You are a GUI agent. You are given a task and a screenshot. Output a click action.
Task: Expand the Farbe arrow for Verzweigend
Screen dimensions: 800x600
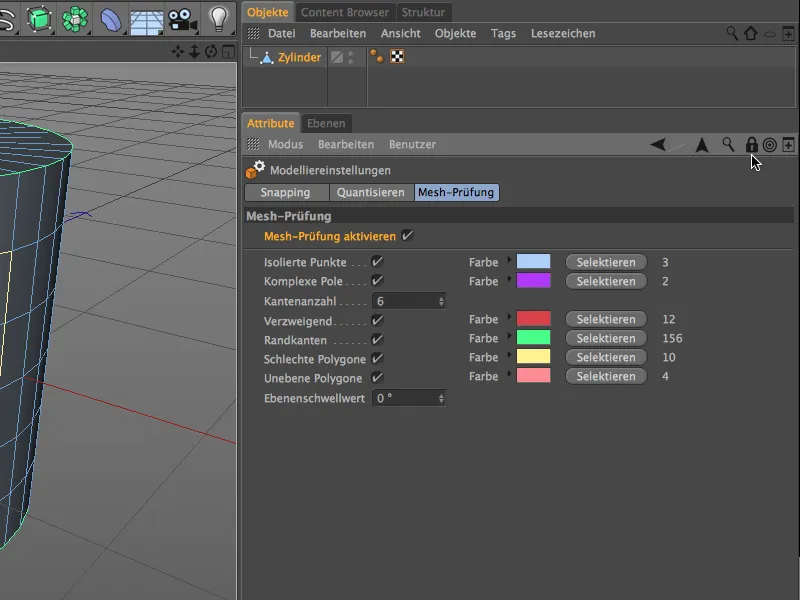coord(509,317)
